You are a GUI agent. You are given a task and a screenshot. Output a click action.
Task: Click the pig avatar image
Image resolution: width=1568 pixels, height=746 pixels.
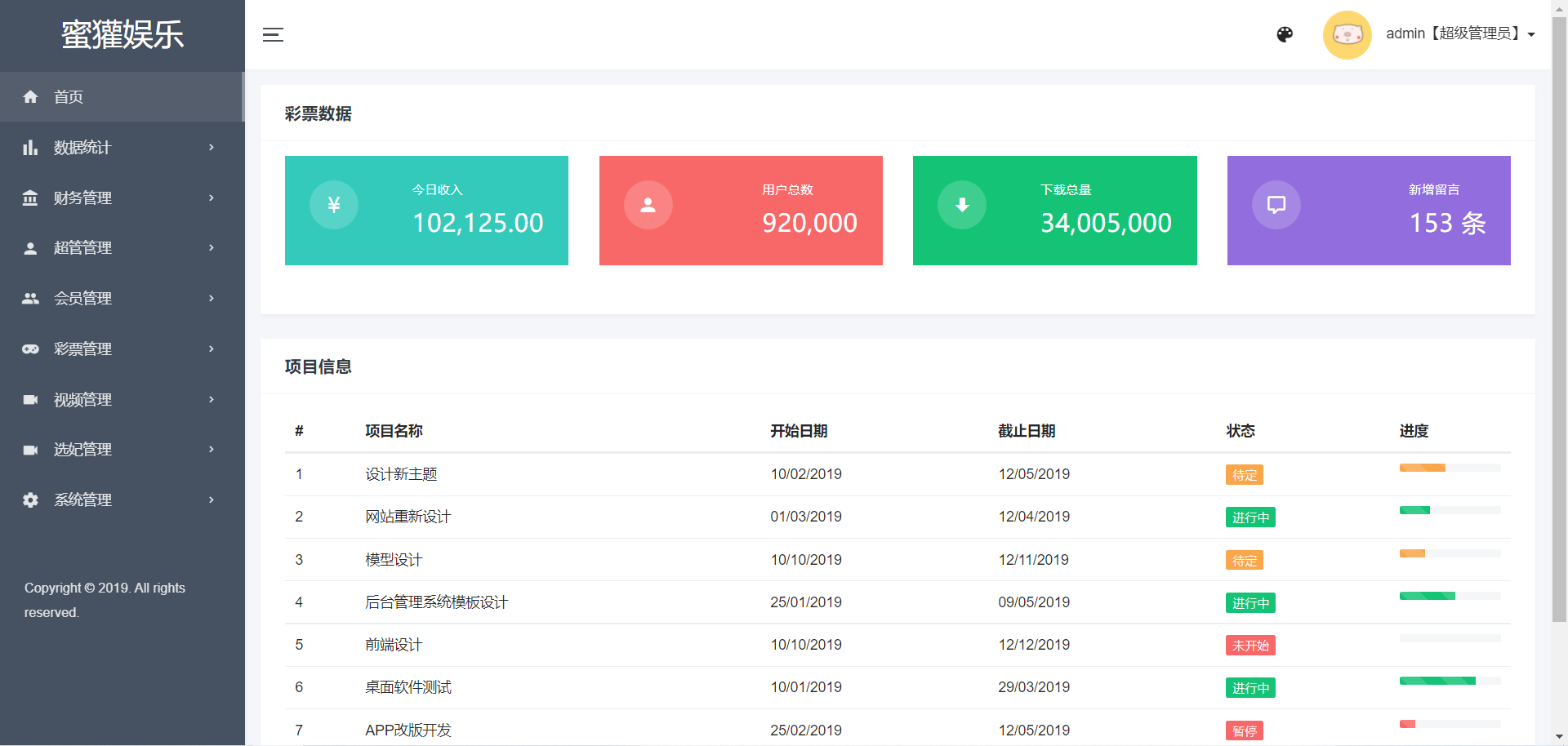click(x=1347, y=34)
